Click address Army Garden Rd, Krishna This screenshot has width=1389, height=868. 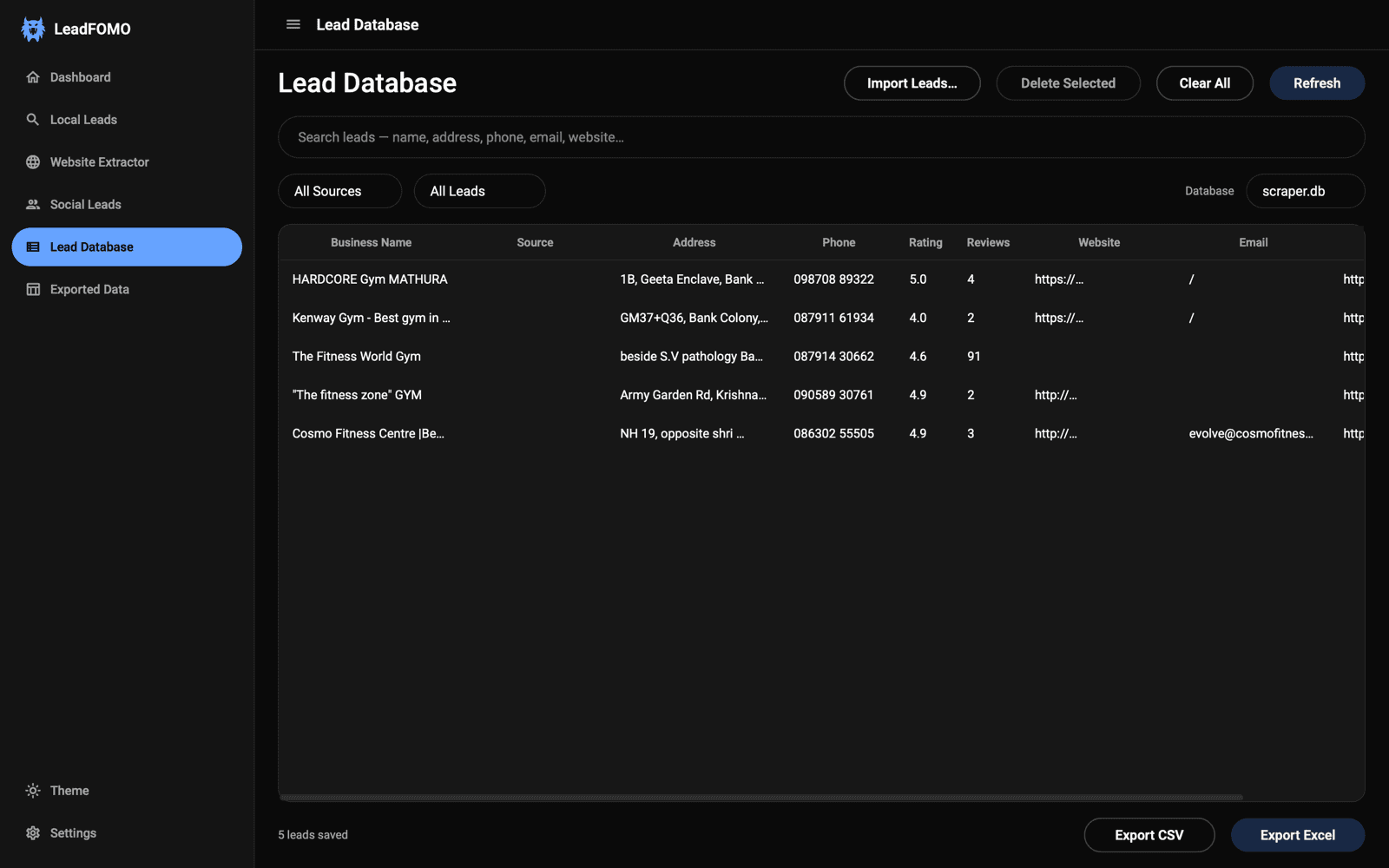[693, 395]
